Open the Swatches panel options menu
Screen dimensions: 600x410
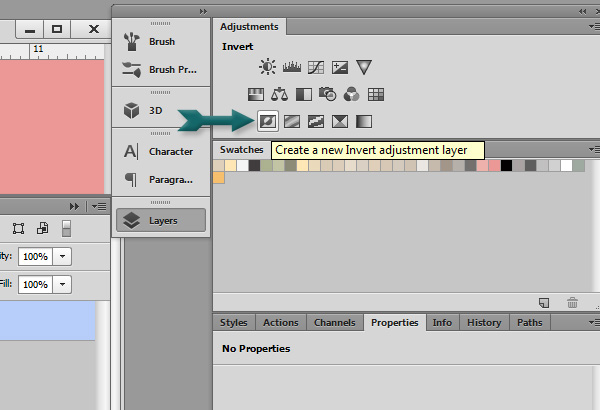(594, 149)
